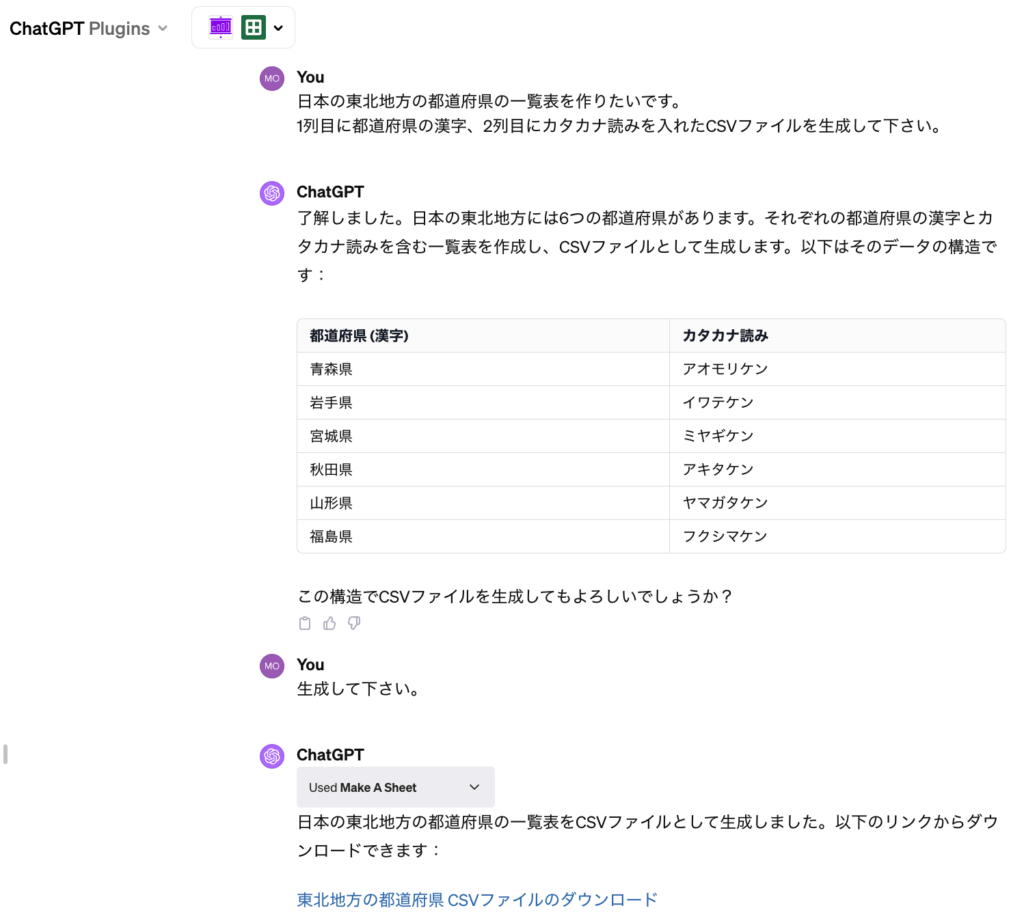Select the 青森県 table cell

(x=331, y=369)
